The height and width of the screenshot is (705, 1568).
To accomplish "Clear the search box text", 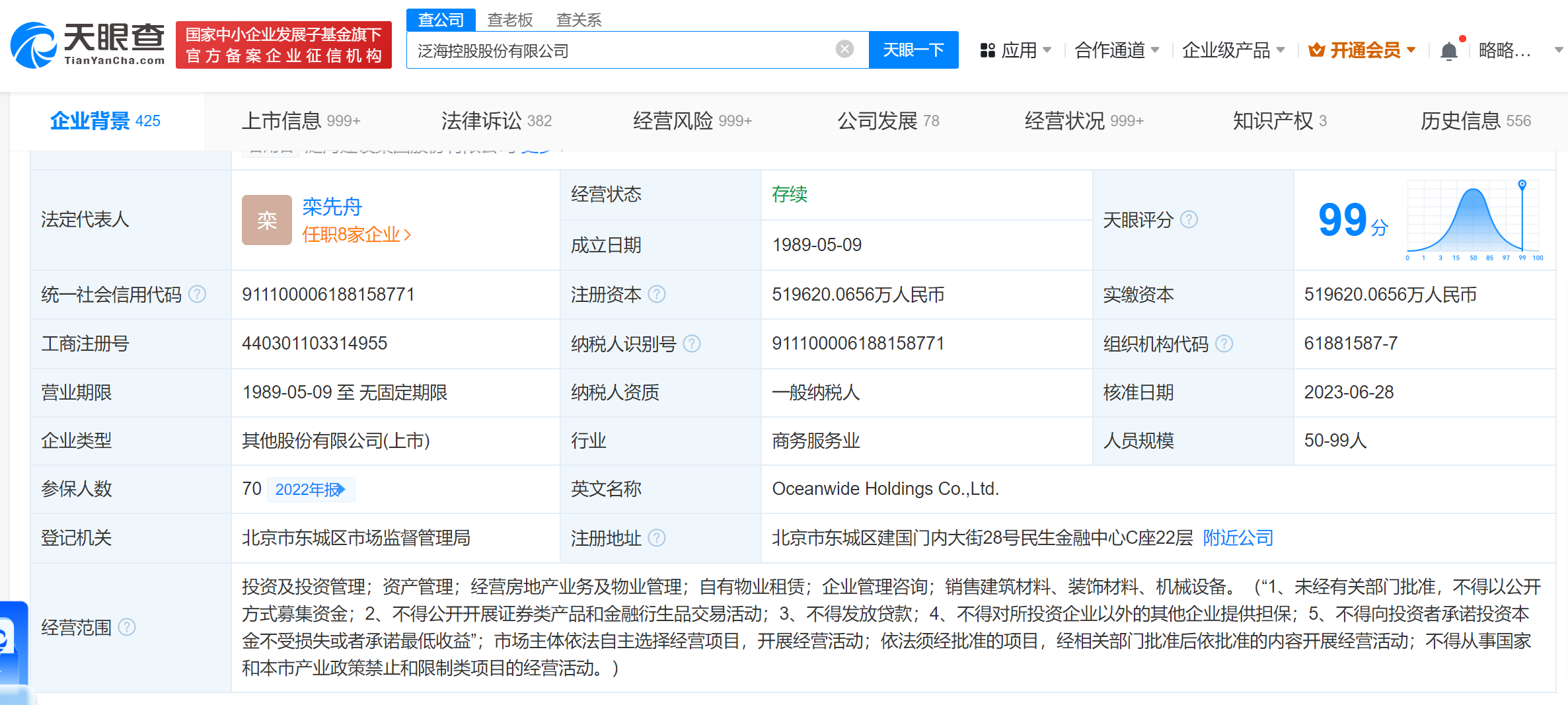I will [844, 49].
